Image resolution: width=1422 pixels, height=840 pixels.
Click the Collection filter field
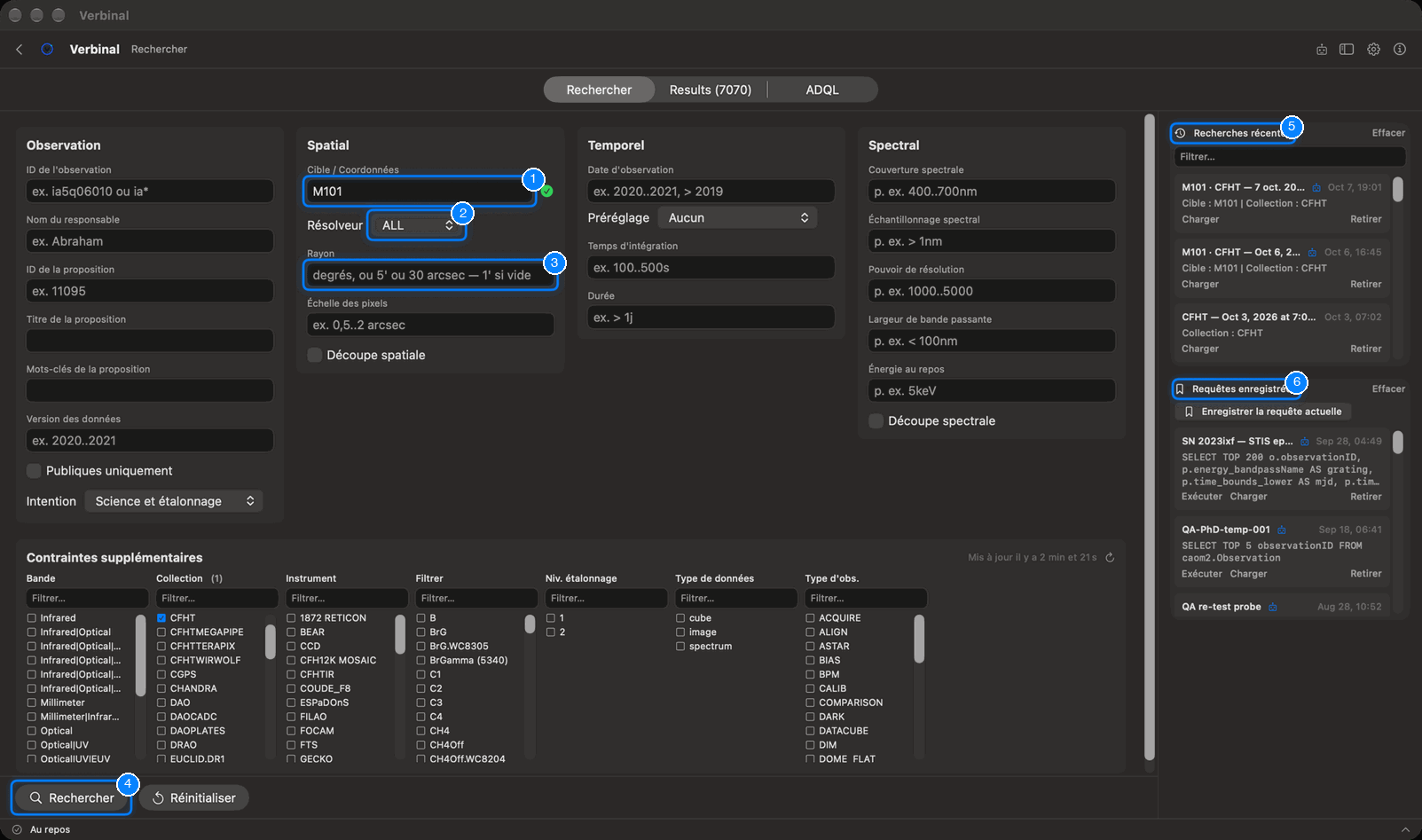[x=217, y=599]
